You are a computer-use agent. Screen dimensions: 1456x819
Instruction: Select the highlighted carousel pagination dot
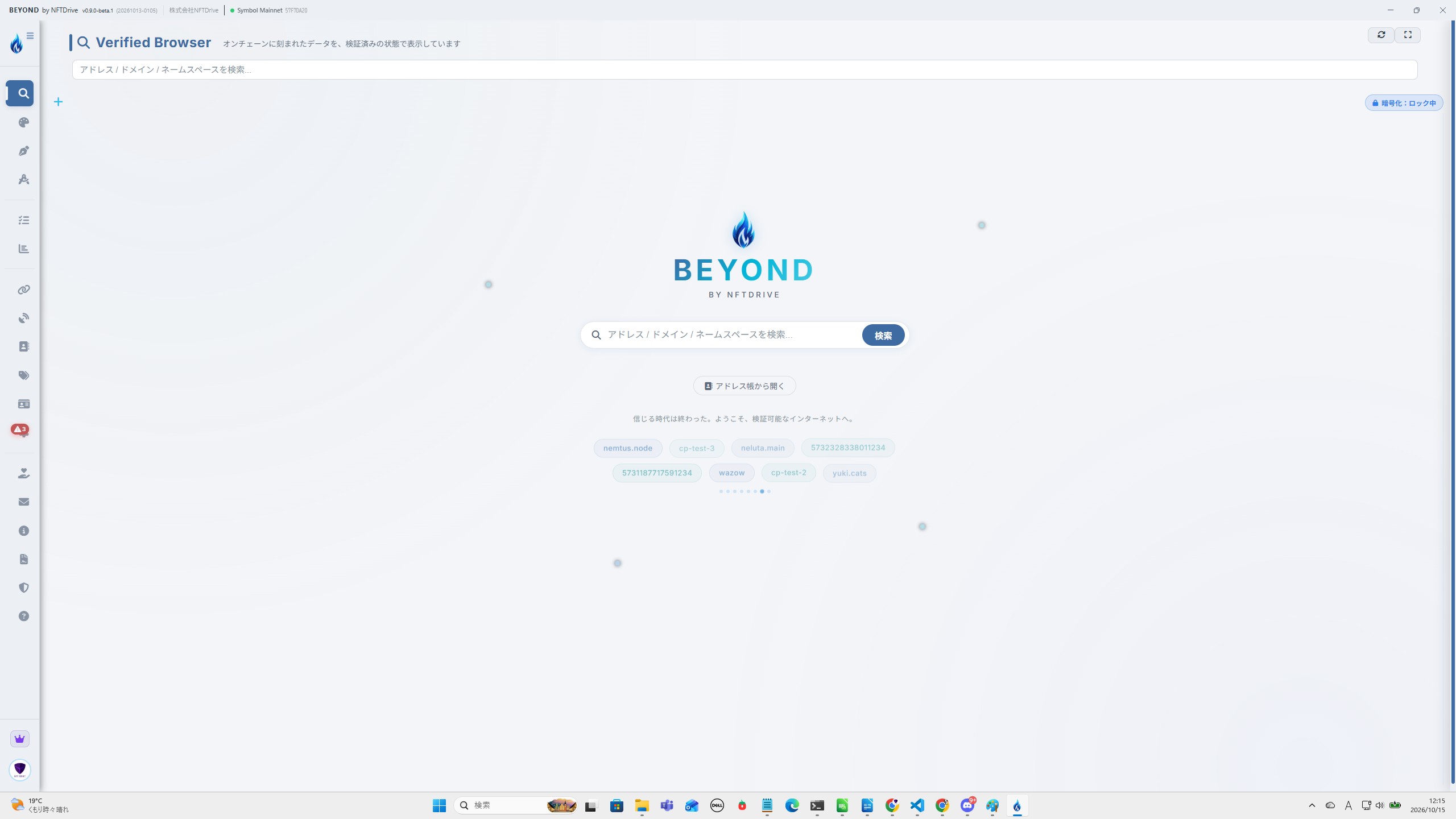(762, 491)
